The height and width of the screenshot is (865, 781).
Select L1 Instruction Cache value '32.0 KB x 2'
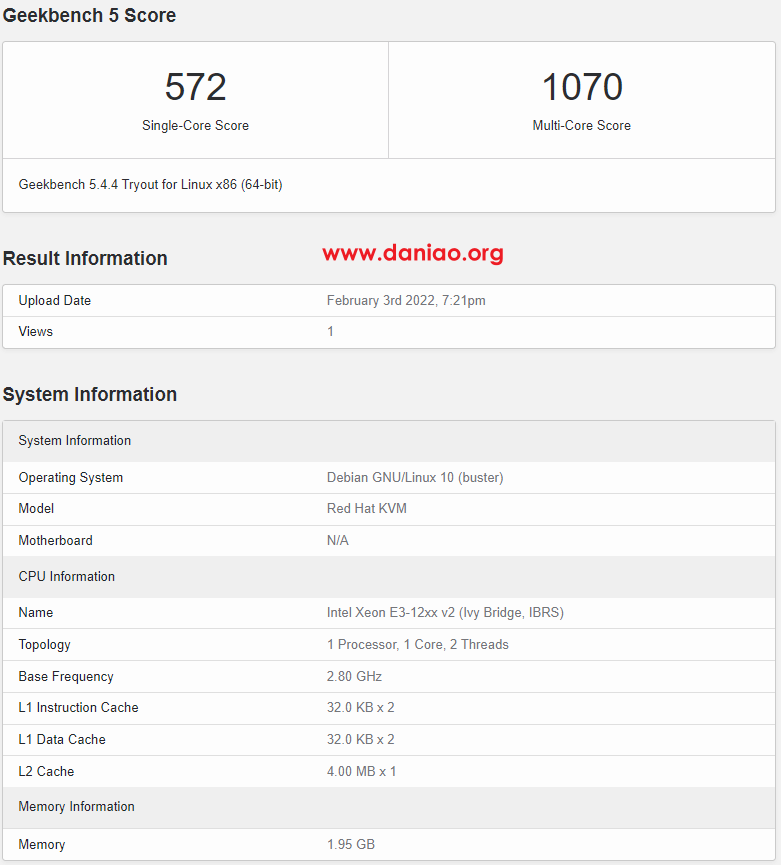361,708
